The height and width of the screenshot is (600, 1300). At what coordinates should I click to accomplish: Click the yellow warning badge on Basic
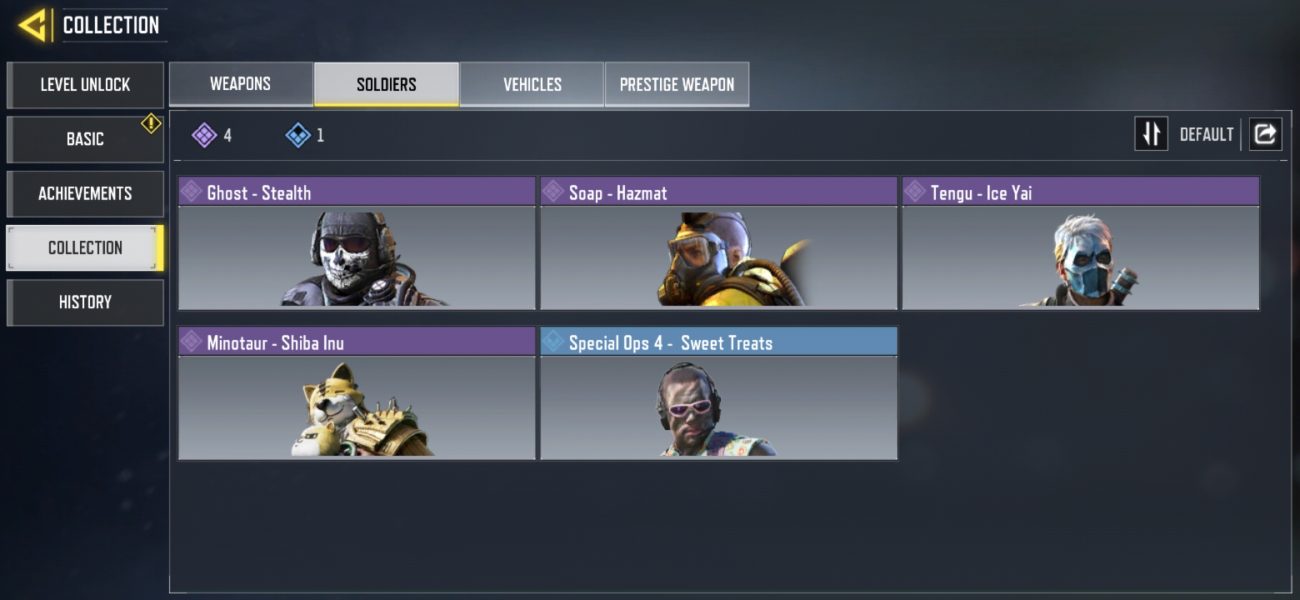(151, 123)
